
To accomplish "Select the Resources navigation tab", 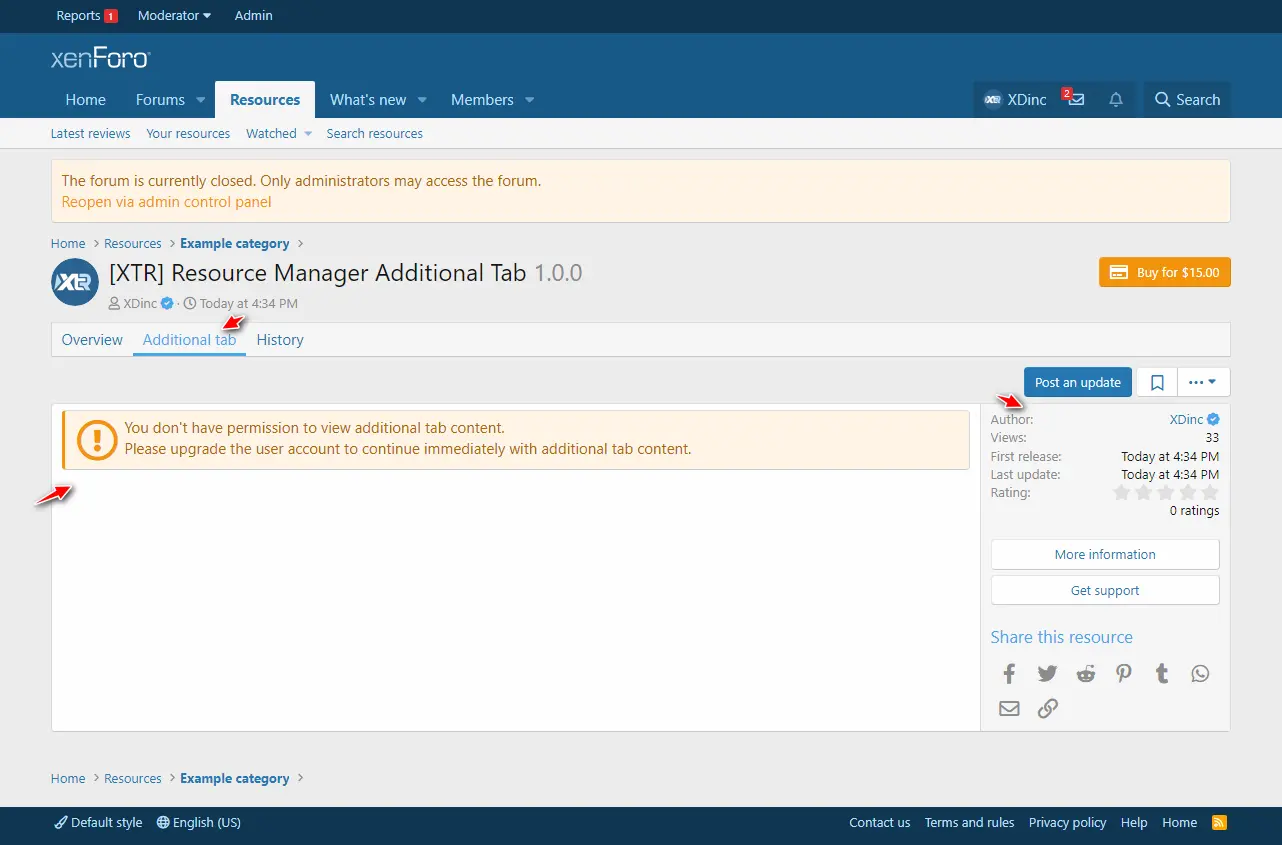I will (x=265, y=100).
